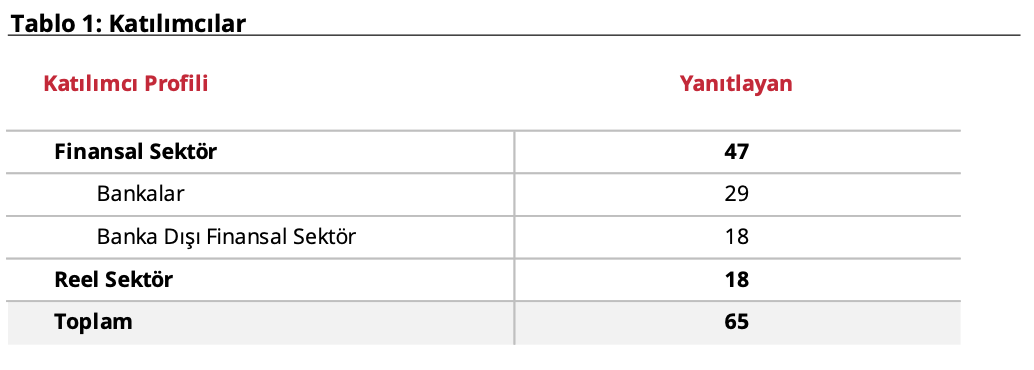The image size is (1034, 370).
Task: Select value 47 in Finansal Sektör row
Action: 736,152
